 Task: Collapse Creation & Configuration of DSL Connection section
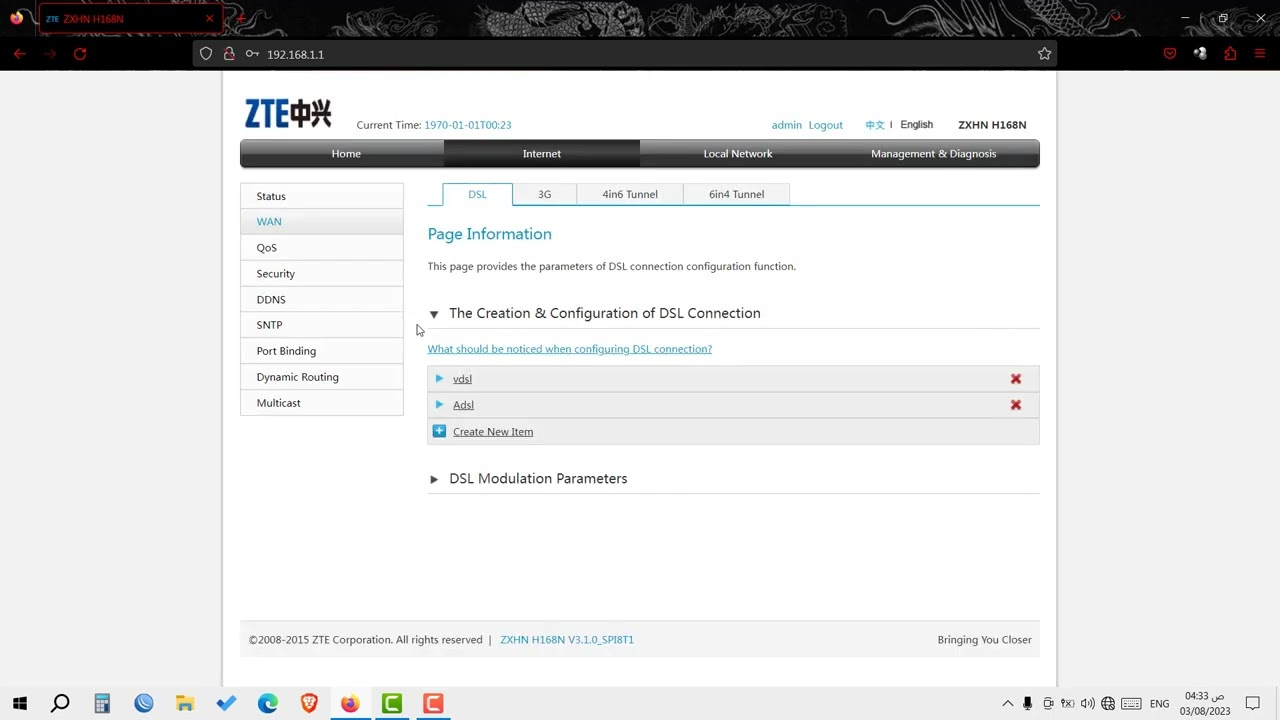click(x=434, y=314)
